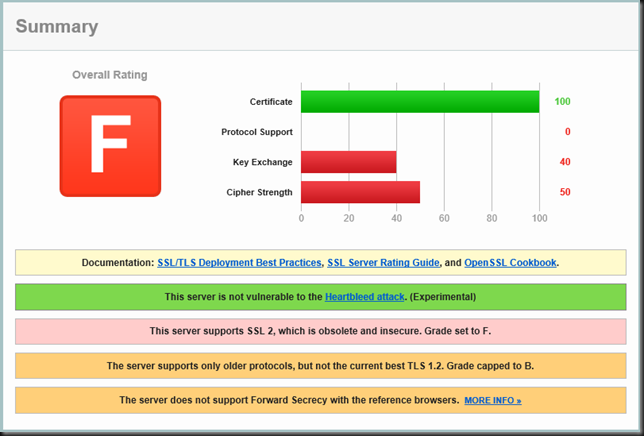Open the OpenSSL Cookbook link
The image size is (644, 436).
510,263
